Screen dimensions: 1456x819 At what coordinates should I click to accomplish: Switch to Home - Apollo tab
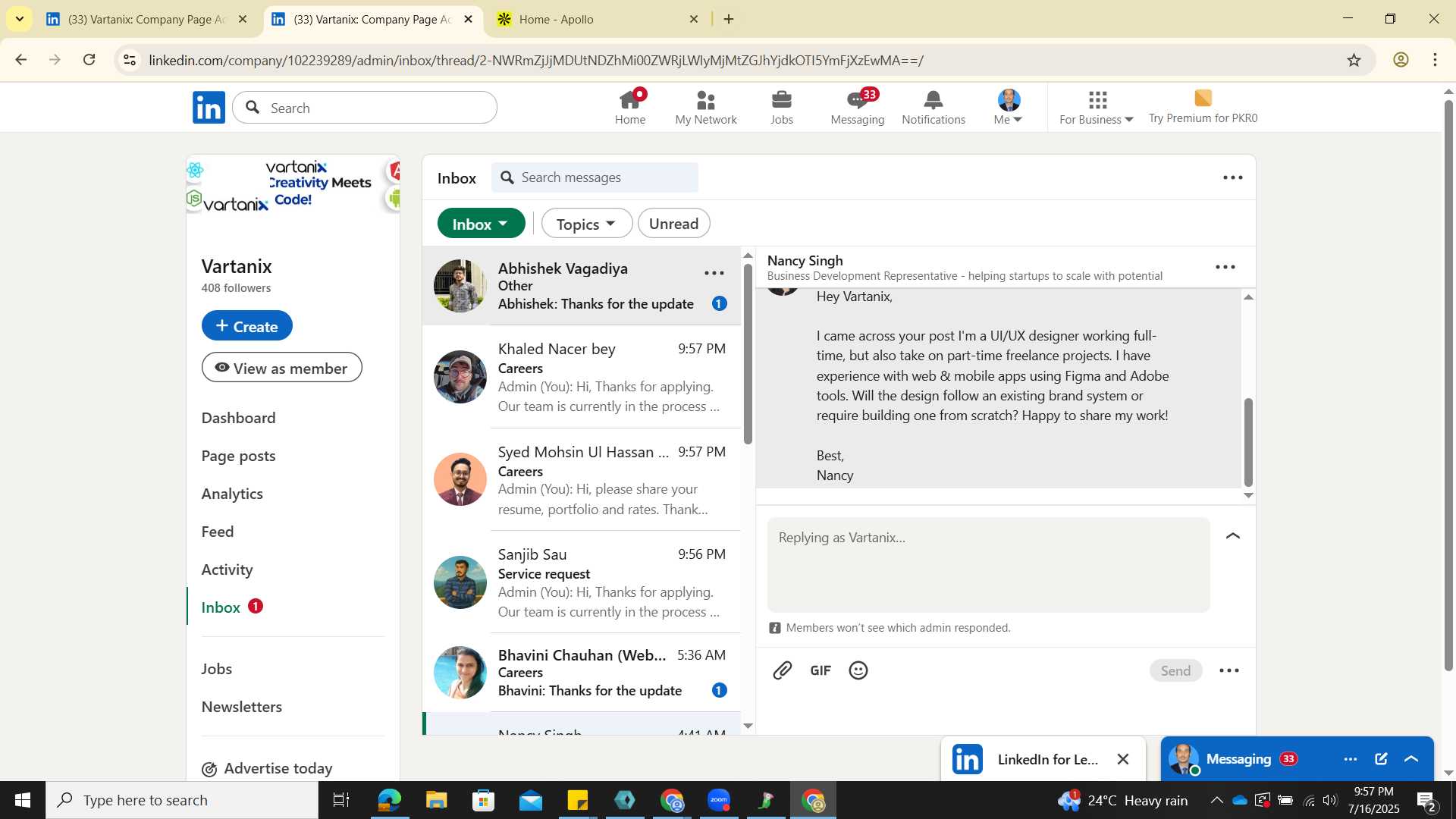598,19
